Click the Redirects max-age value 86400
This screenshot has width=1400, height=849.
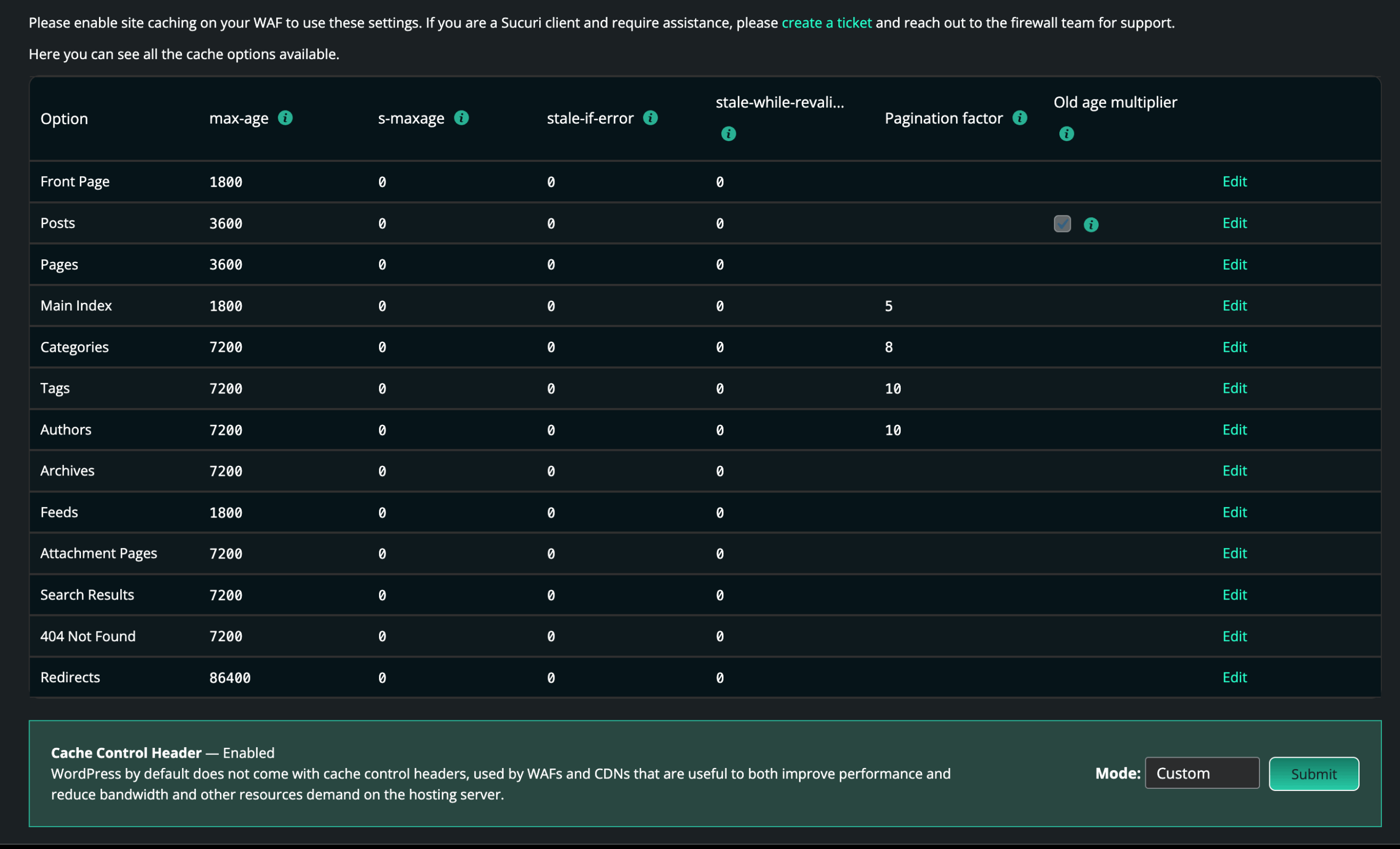point(230,678)
